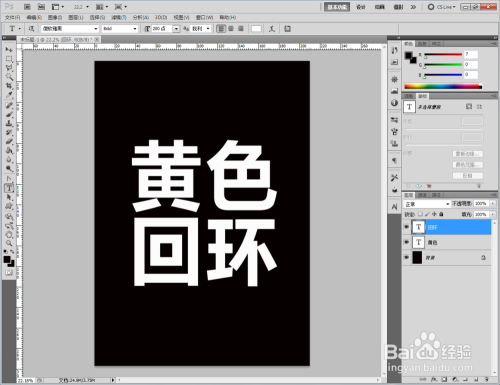Link layers using chain icon
500x385 pixels.
point(423,379)
